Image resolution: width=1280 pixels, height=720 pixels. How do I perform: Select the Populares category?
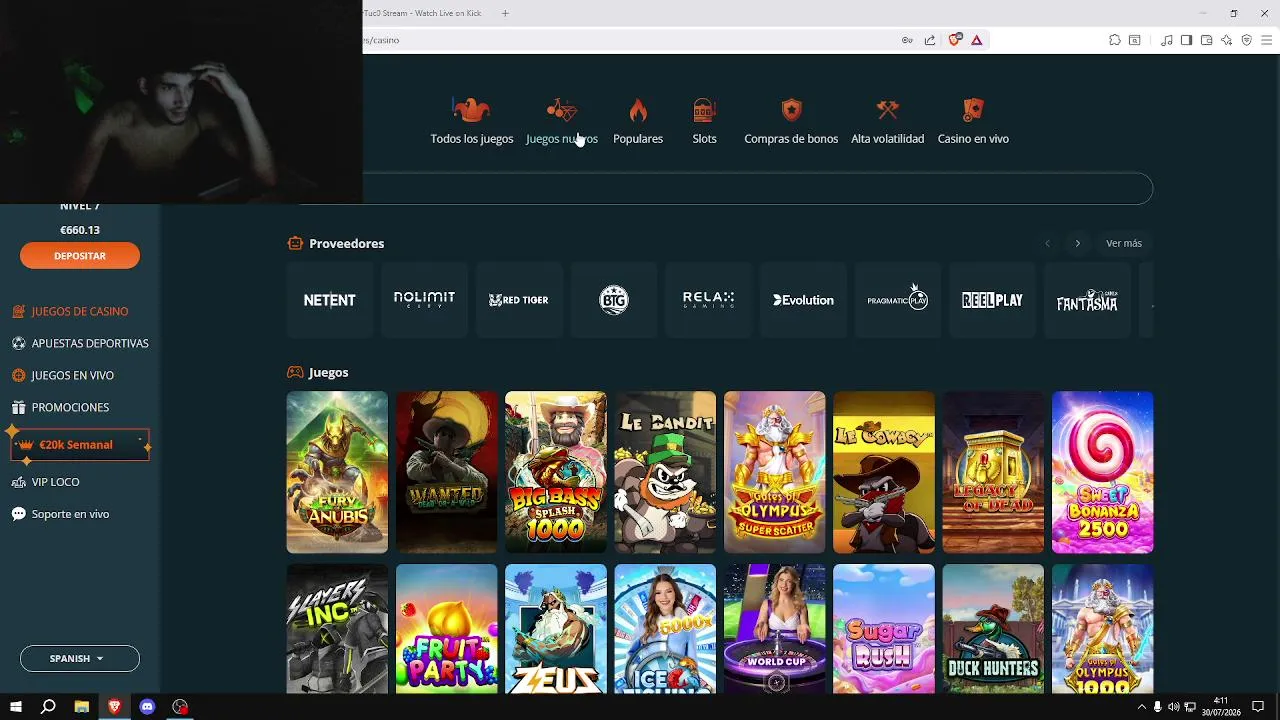[638, 122]
